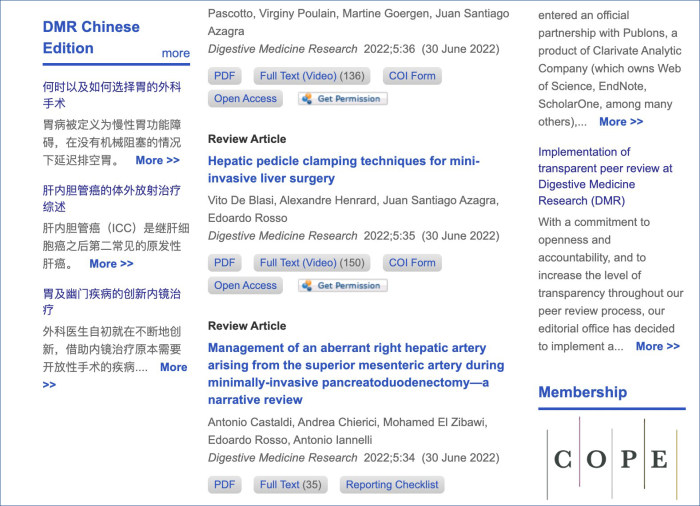Viewport: 700px width, 506px height.
Task: Open COI Form for the Hepatic pedicle article
Action: tap(412, 263)
